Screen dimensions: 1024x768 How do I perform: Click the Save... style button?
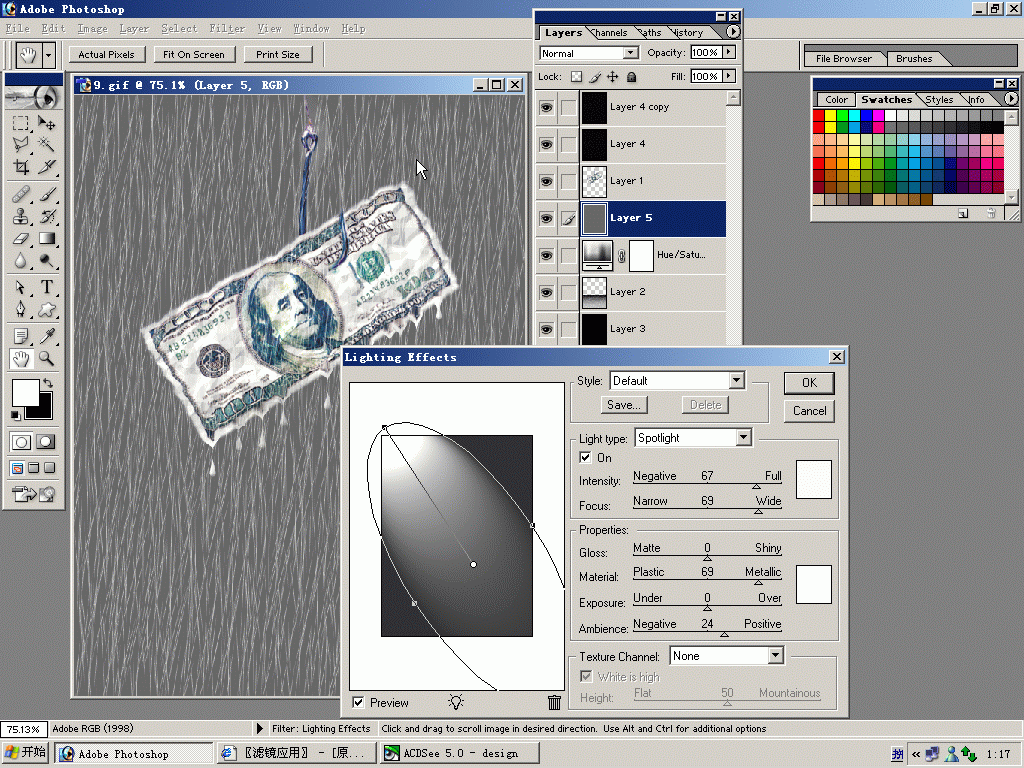click(624, 405)
